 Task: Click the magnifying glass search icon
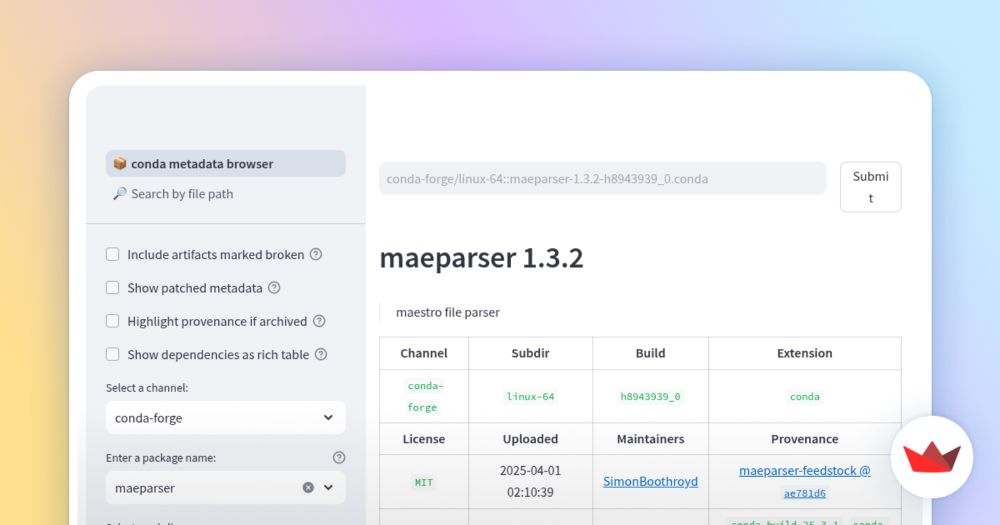tap(120, 194)
